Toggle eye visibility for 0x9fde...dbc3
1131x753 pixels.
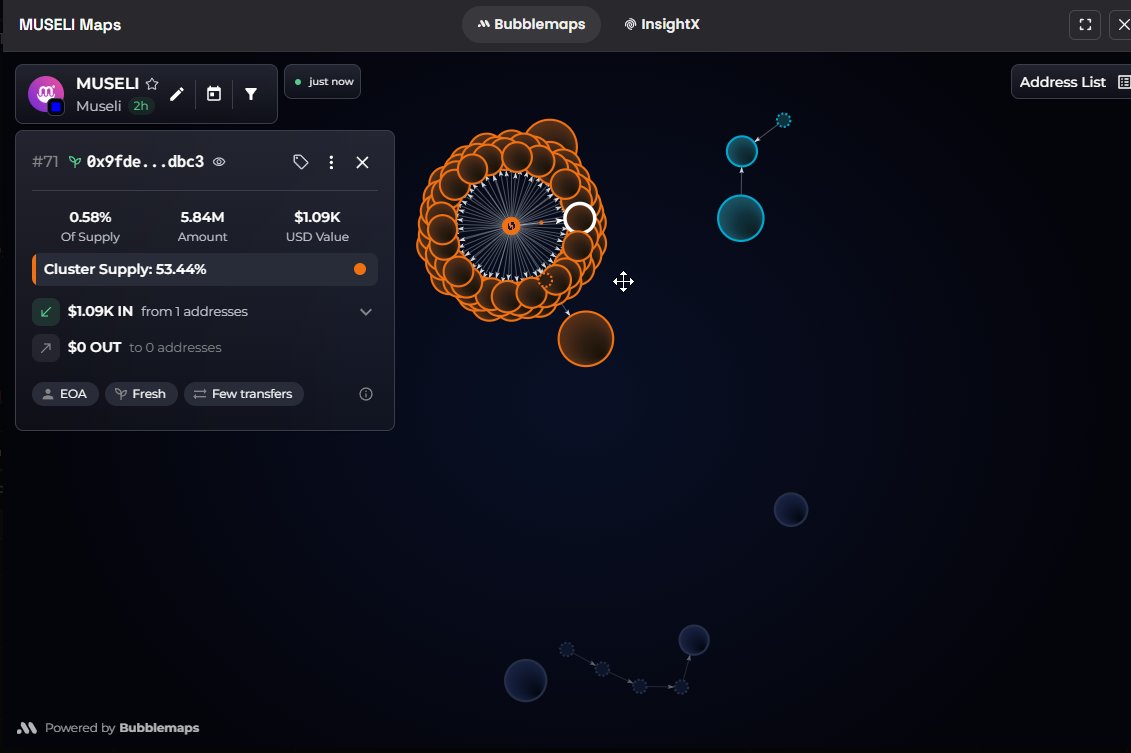219,162
